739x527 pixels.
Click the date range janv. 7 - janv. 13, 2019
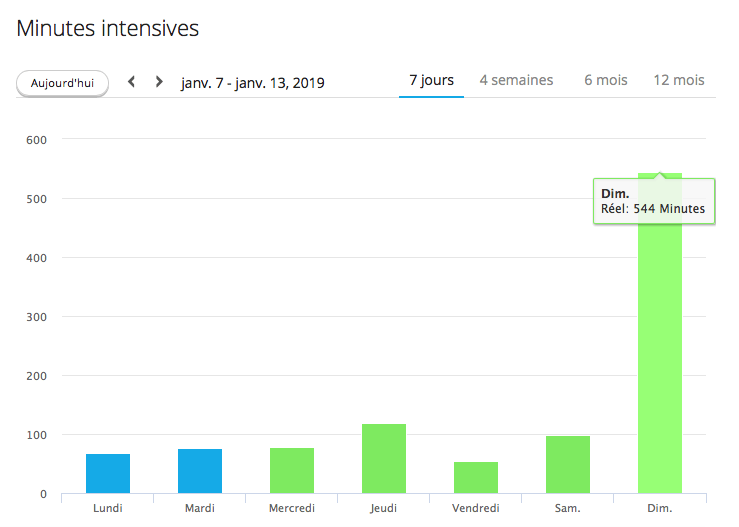coord(252,82)
